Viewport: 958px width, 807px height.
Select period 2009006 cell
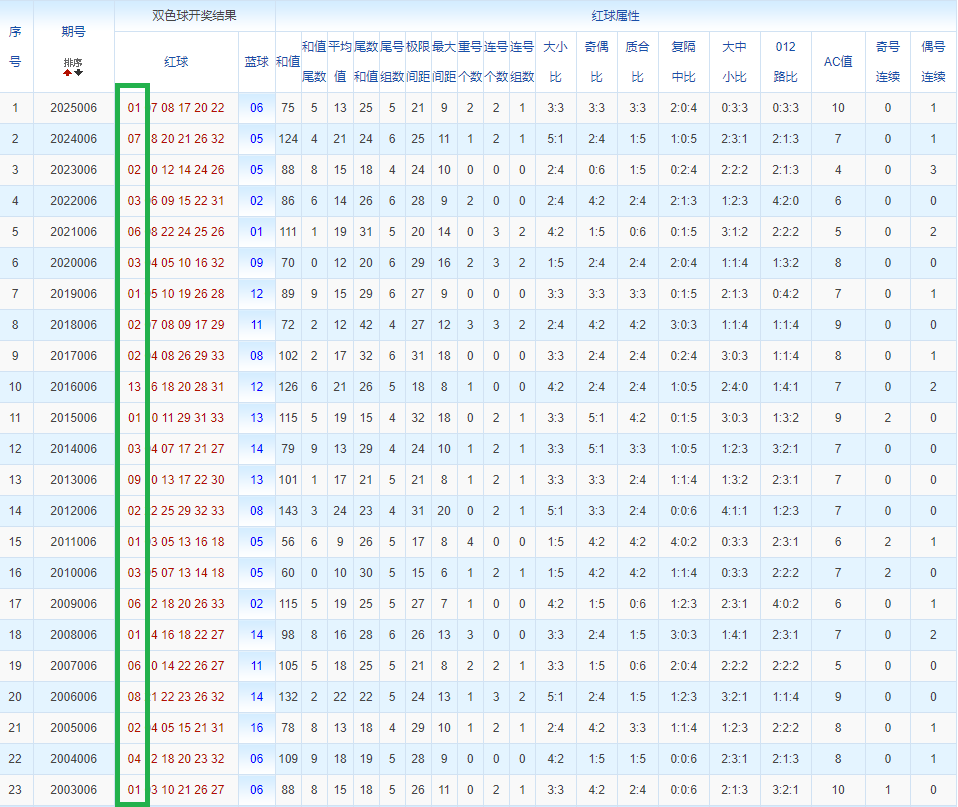(73, 604)
